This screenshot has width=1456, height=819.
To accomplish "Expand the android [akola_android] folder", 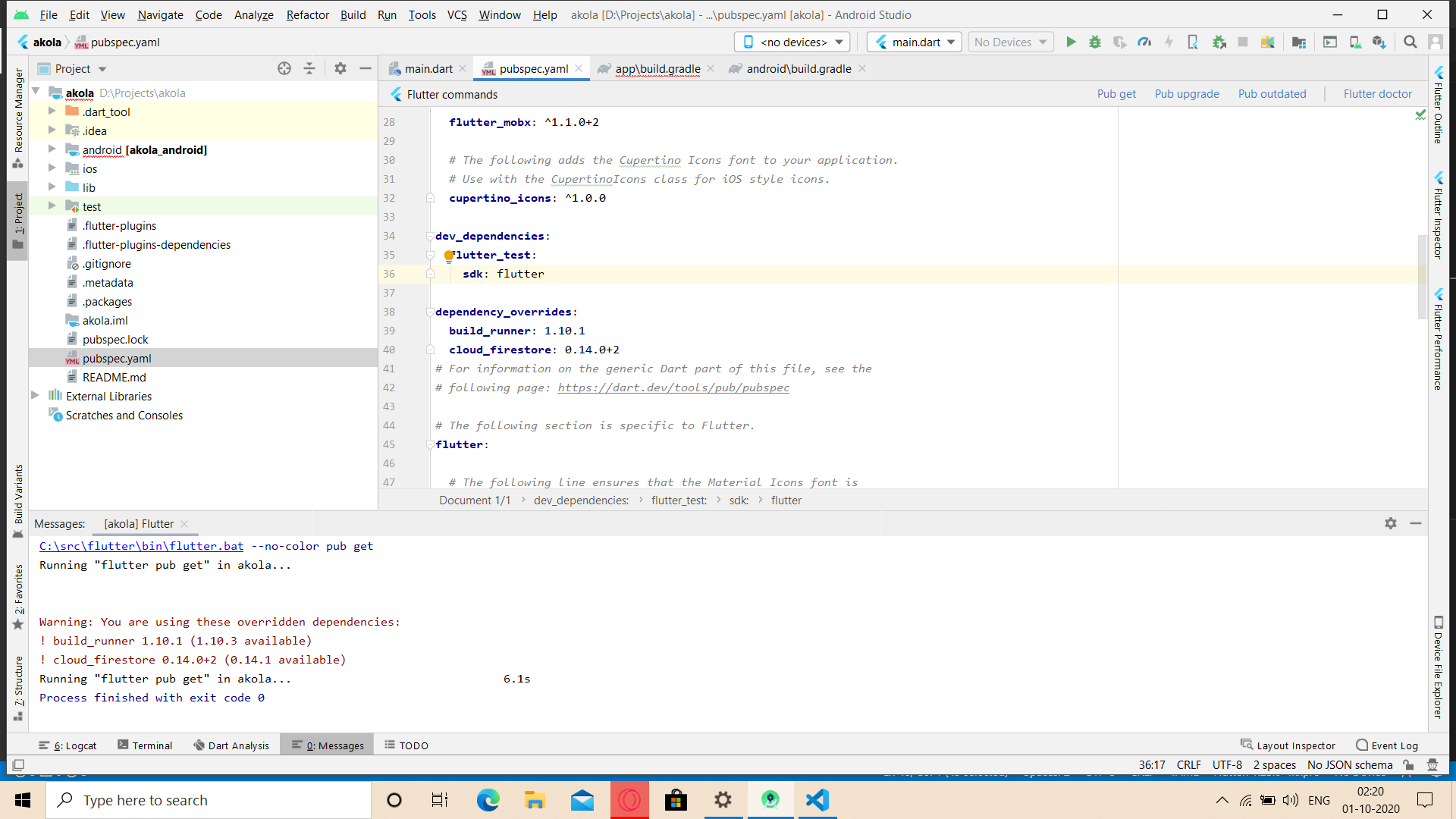I will coord(52,149).
